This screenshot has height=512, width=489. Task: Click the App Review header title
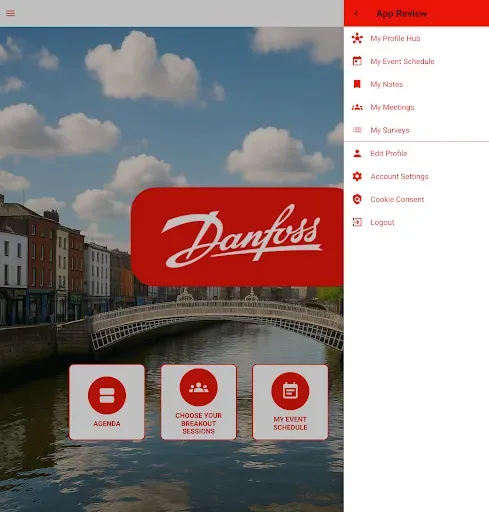(x=401, y=13)
